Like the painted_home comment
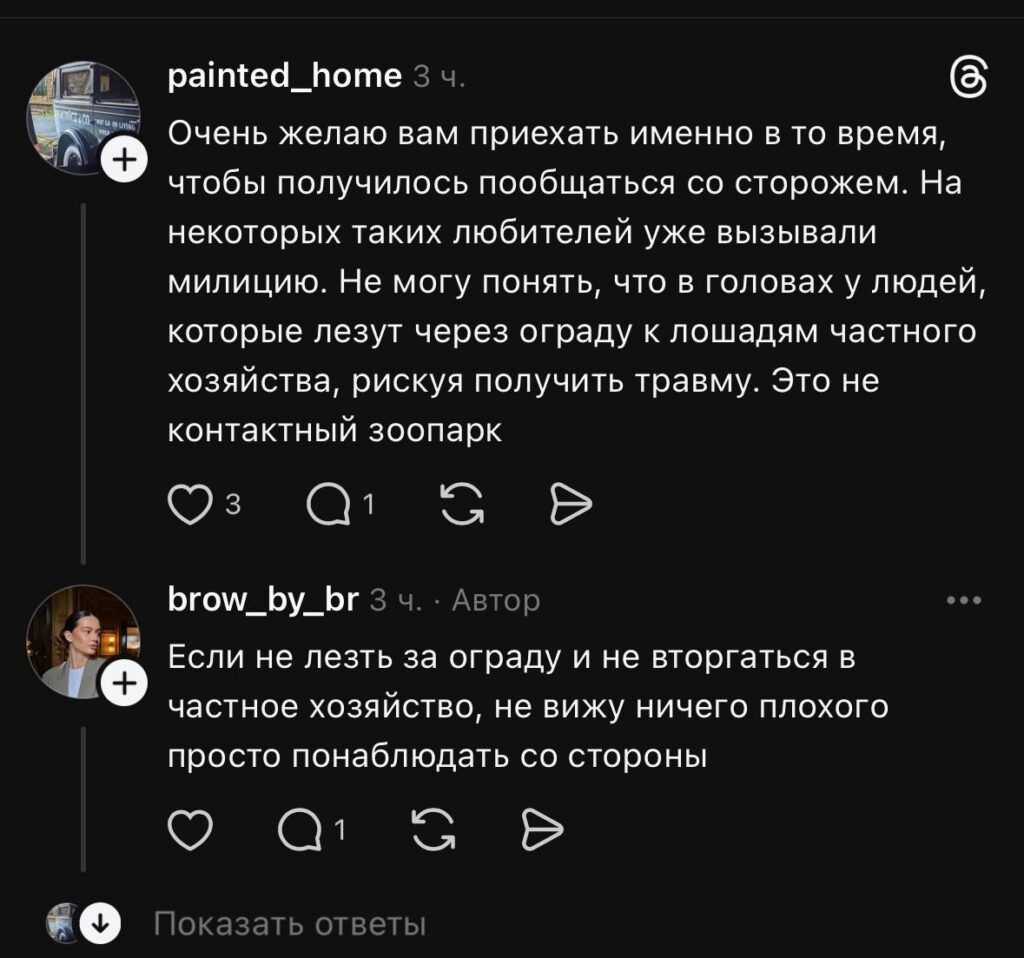Image resolution: width=1024 pixels, height=958 pixels. click(186, 507)
